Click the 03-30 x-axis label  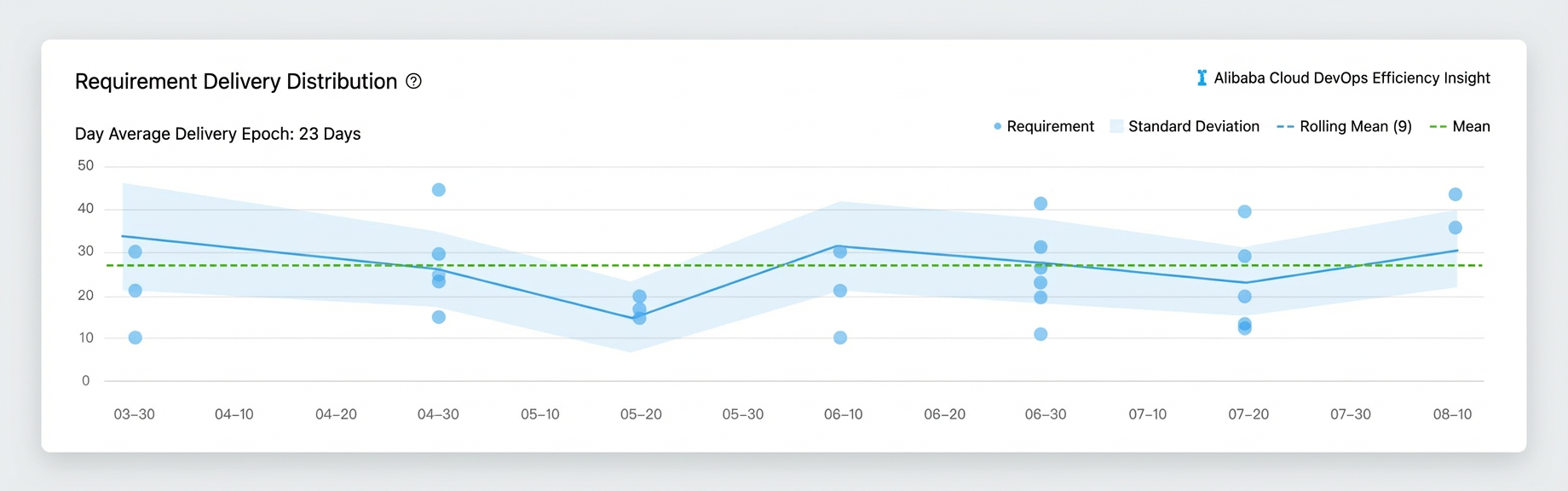tap(135, 414)
